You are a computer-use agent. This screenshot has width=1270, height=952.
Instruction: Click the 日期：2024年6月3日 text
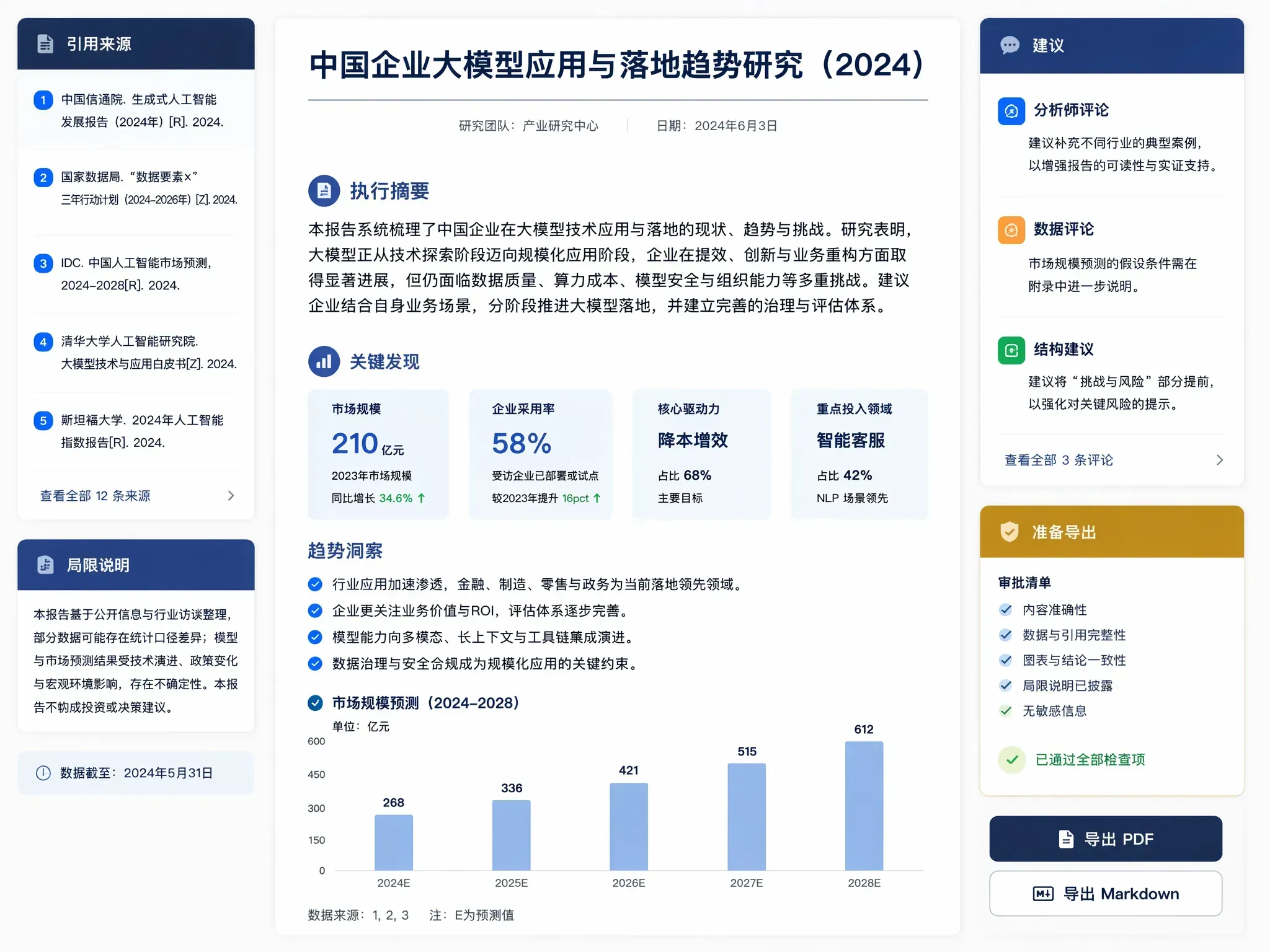(x=717, y=126)
